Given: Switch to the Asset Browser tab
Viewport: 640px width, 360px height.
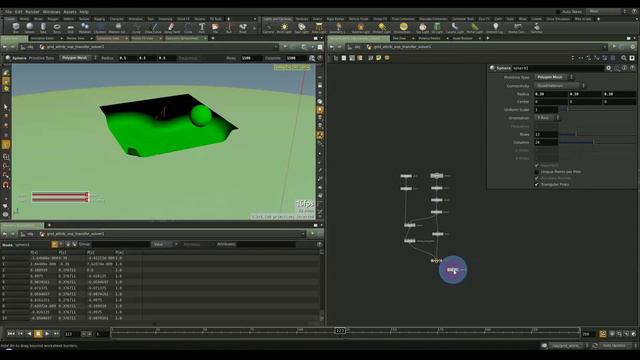Looking at the screenshot, I should coord(462,38).
